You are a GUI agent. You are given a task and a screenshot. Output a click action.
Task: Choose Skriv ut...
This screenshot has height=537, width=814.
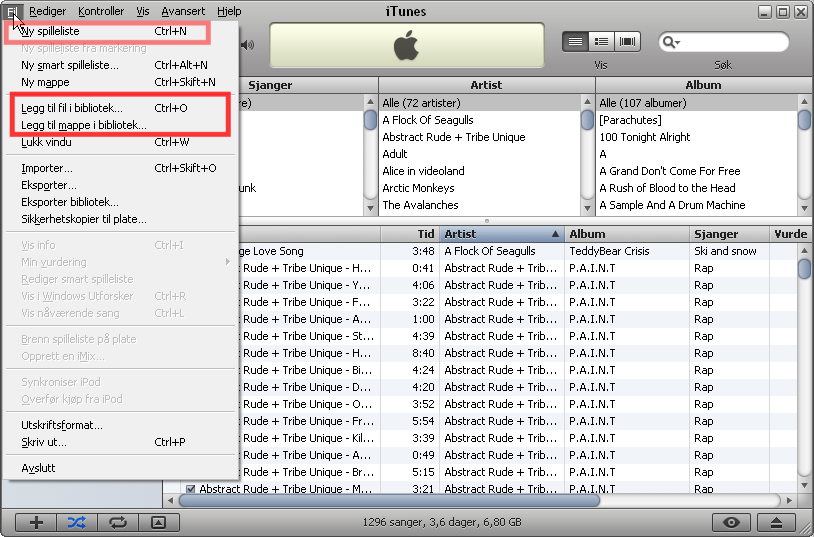pyautogui.click(x=120, y=442)
